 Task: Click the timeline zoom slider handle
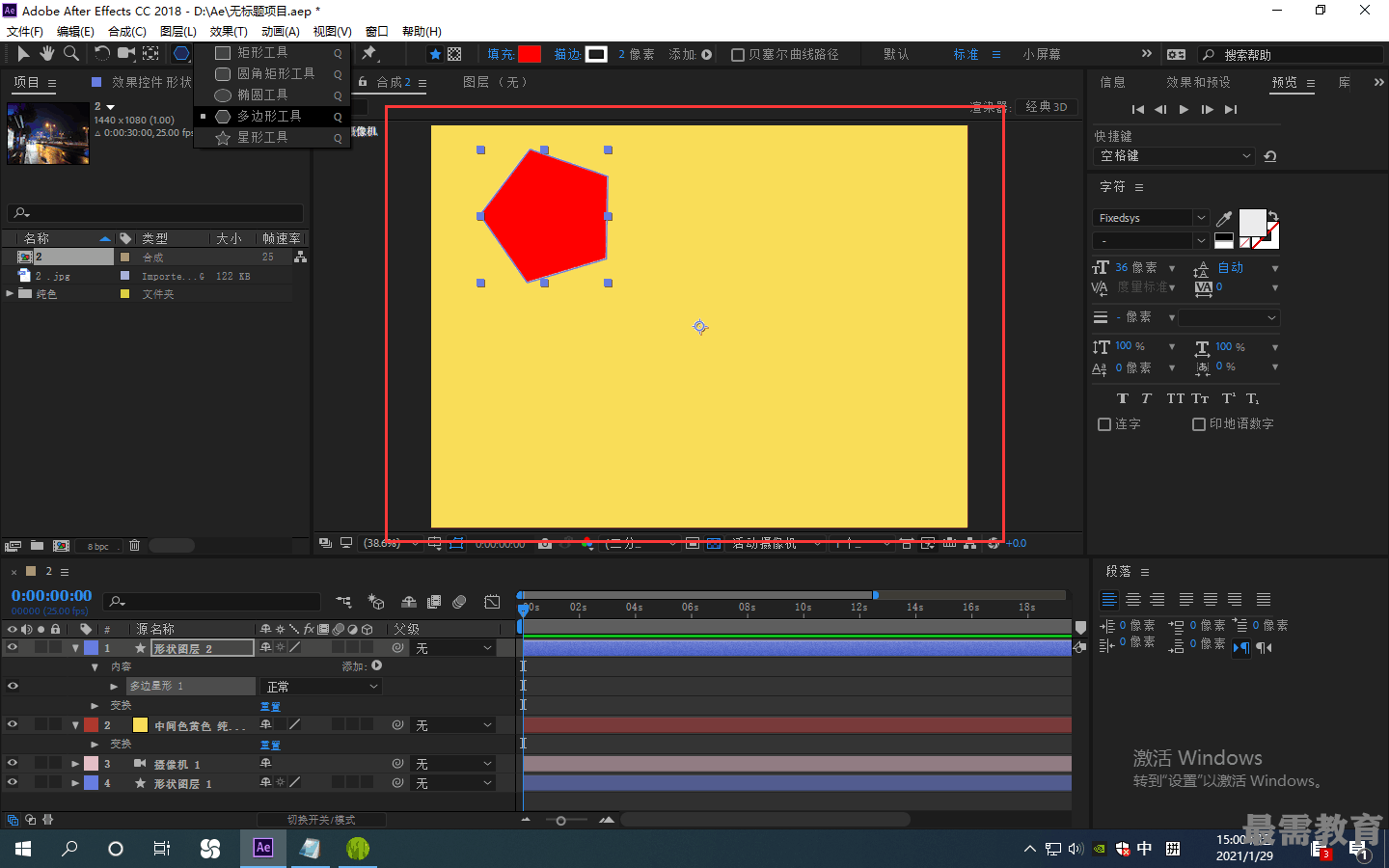(561, 821)
